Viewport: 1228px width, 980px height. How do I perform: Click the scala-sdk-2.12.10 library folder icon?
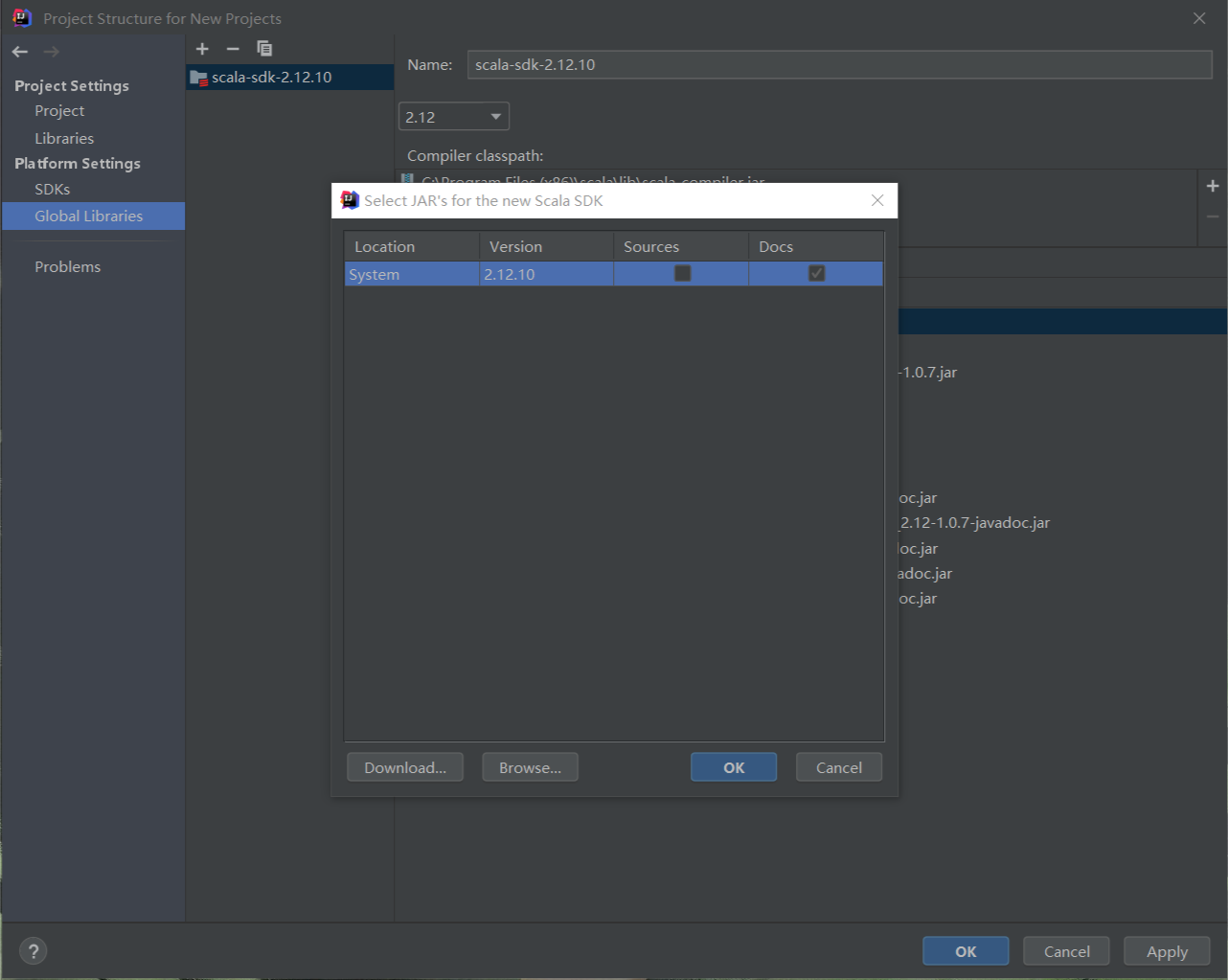point(199,78)
